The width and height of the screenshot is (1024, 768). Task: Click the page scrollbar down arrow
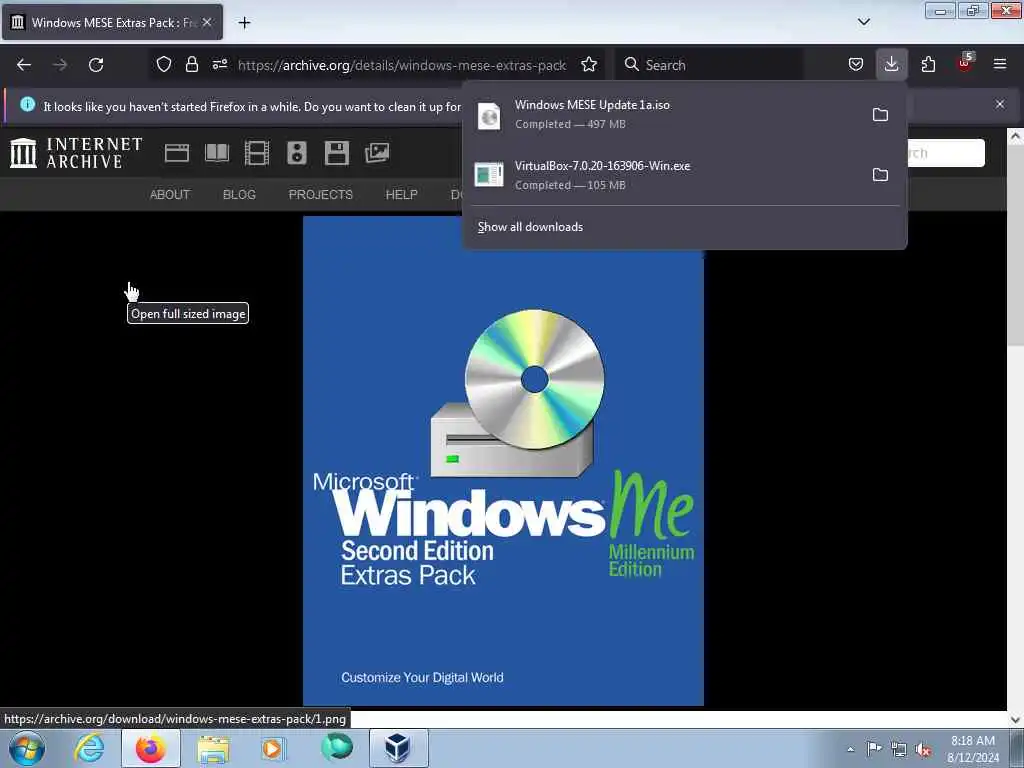tap(1015, 719)
